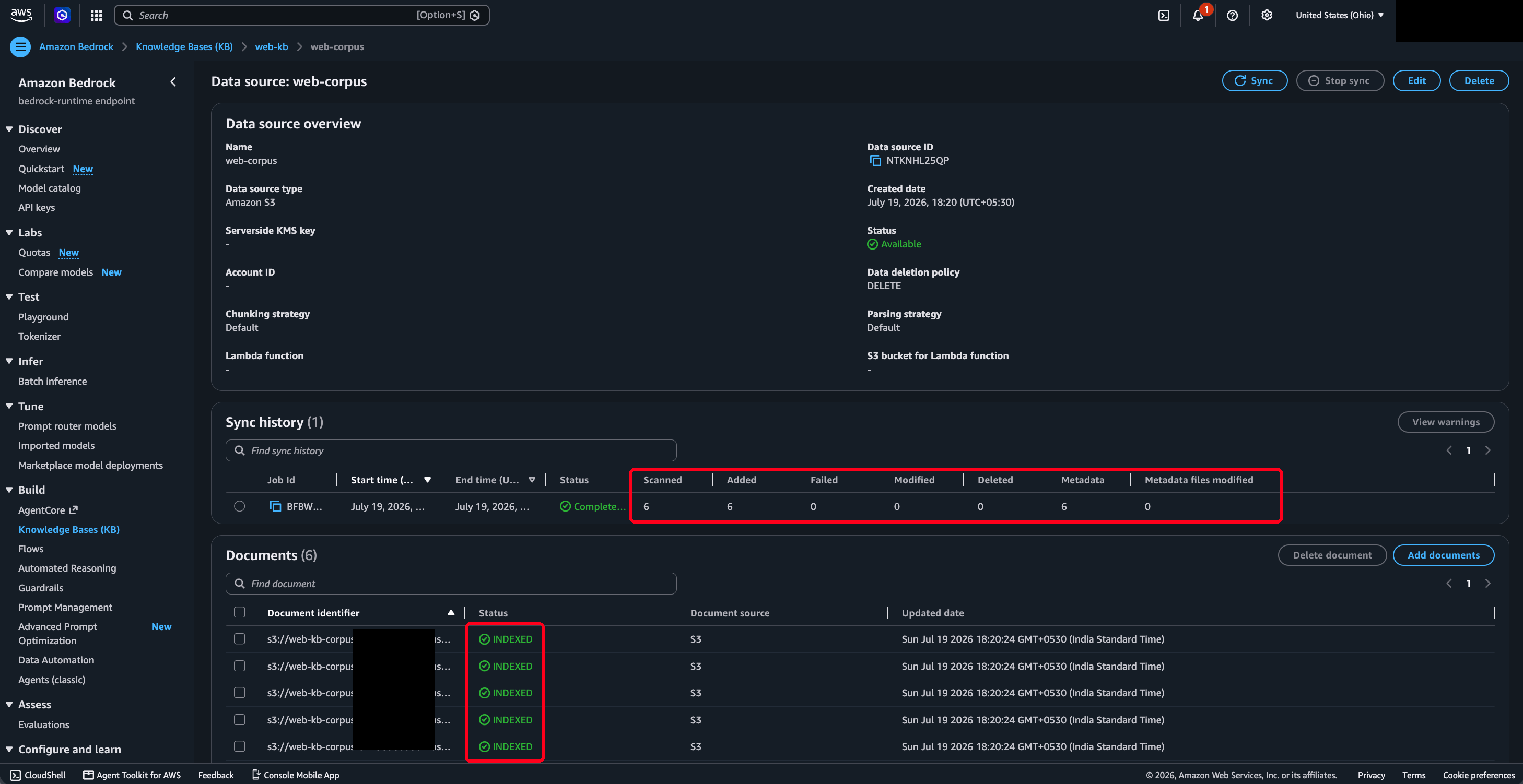1523x784 pixels.
Task: Collapse the Amazon Bedrock side panel
Action: [173, 82]
